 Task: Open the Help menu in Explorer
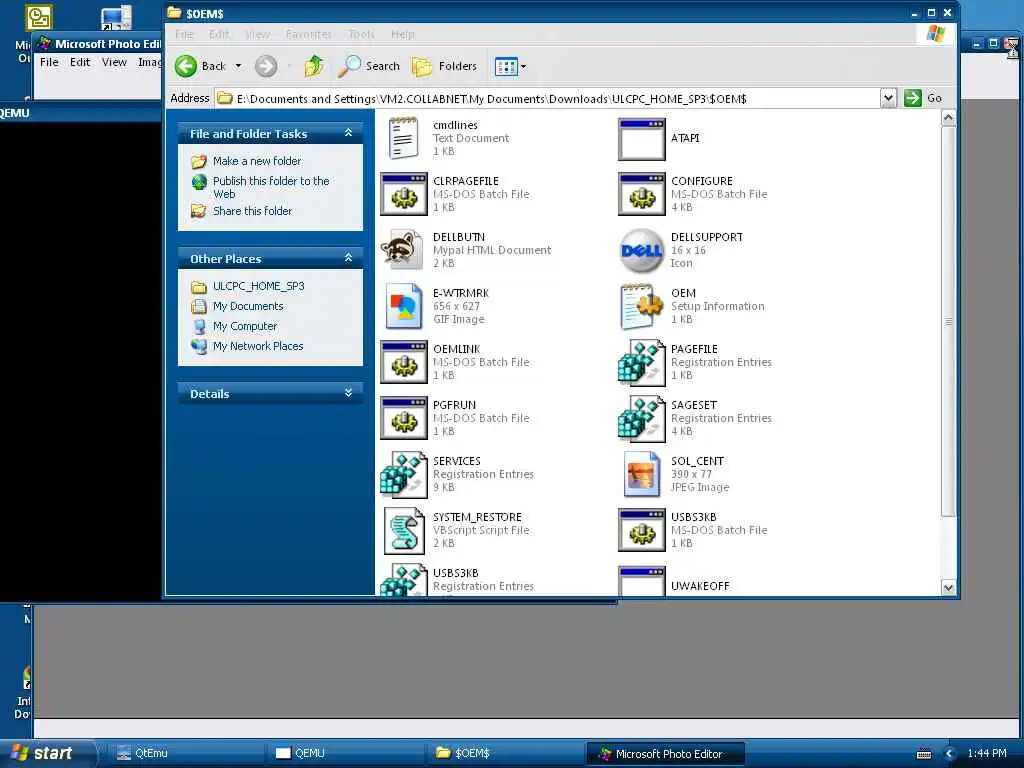tap(403, 34)
